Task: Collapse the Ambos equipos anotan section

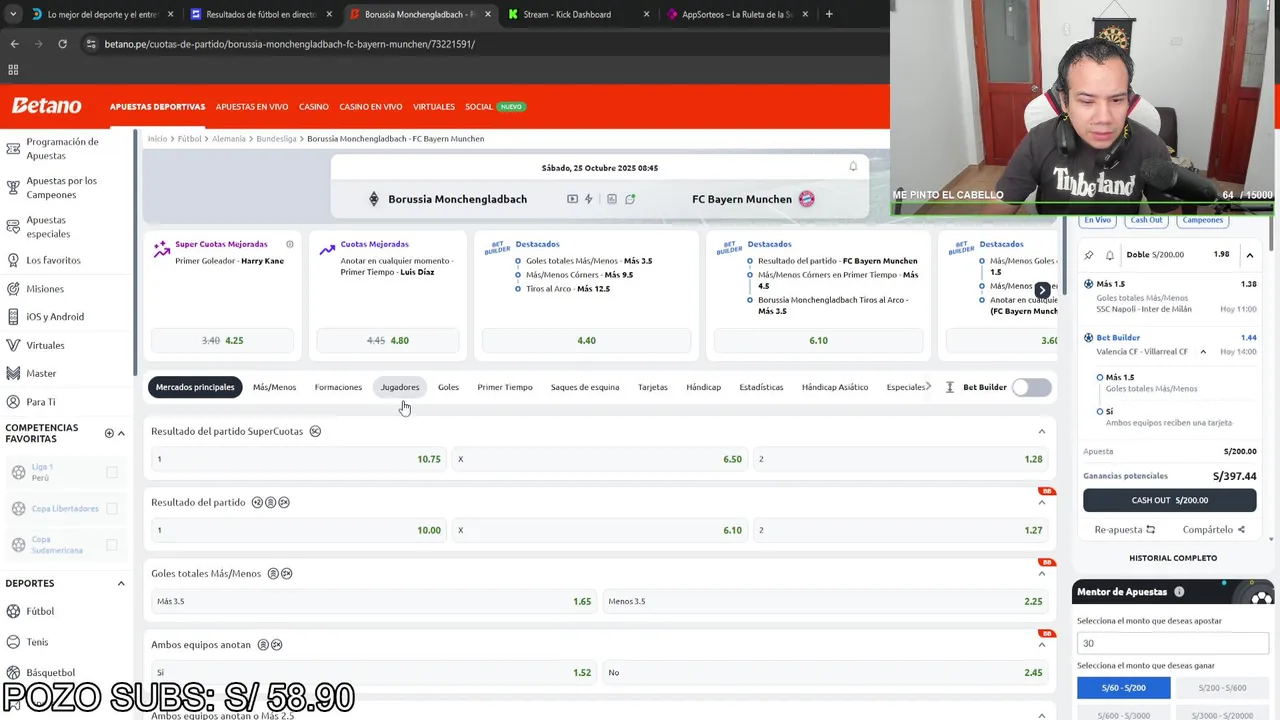Action: (1041, 644)
